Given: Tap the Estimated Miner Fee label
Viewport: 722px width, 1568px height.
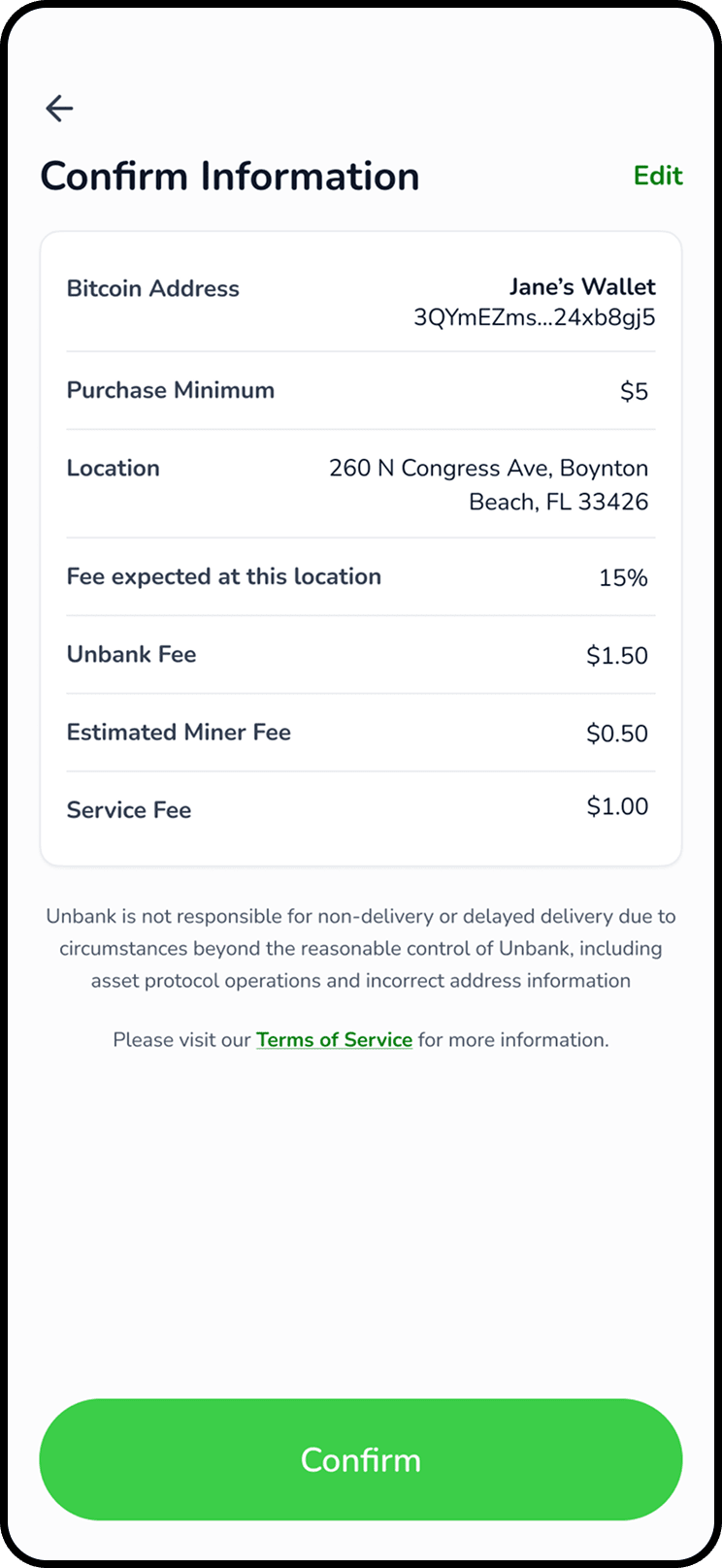Looking at the screenshot, I should [179, 732].
